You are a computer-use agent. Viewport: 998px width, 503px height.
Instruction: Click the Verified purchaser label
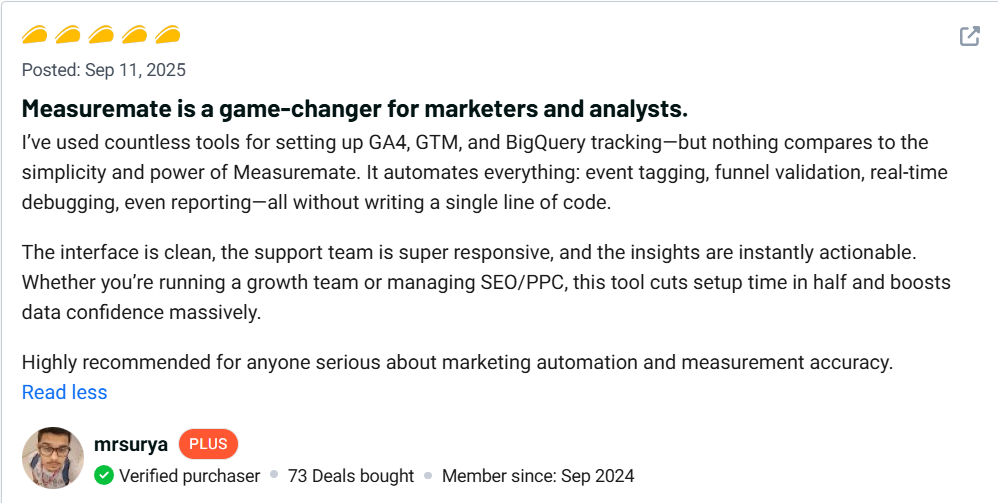click(190, 476)
